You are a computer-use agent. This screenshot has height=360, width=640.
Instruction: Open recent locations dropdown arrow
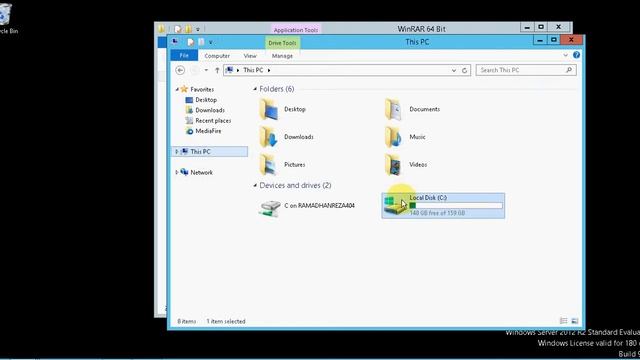pos(206,70)
